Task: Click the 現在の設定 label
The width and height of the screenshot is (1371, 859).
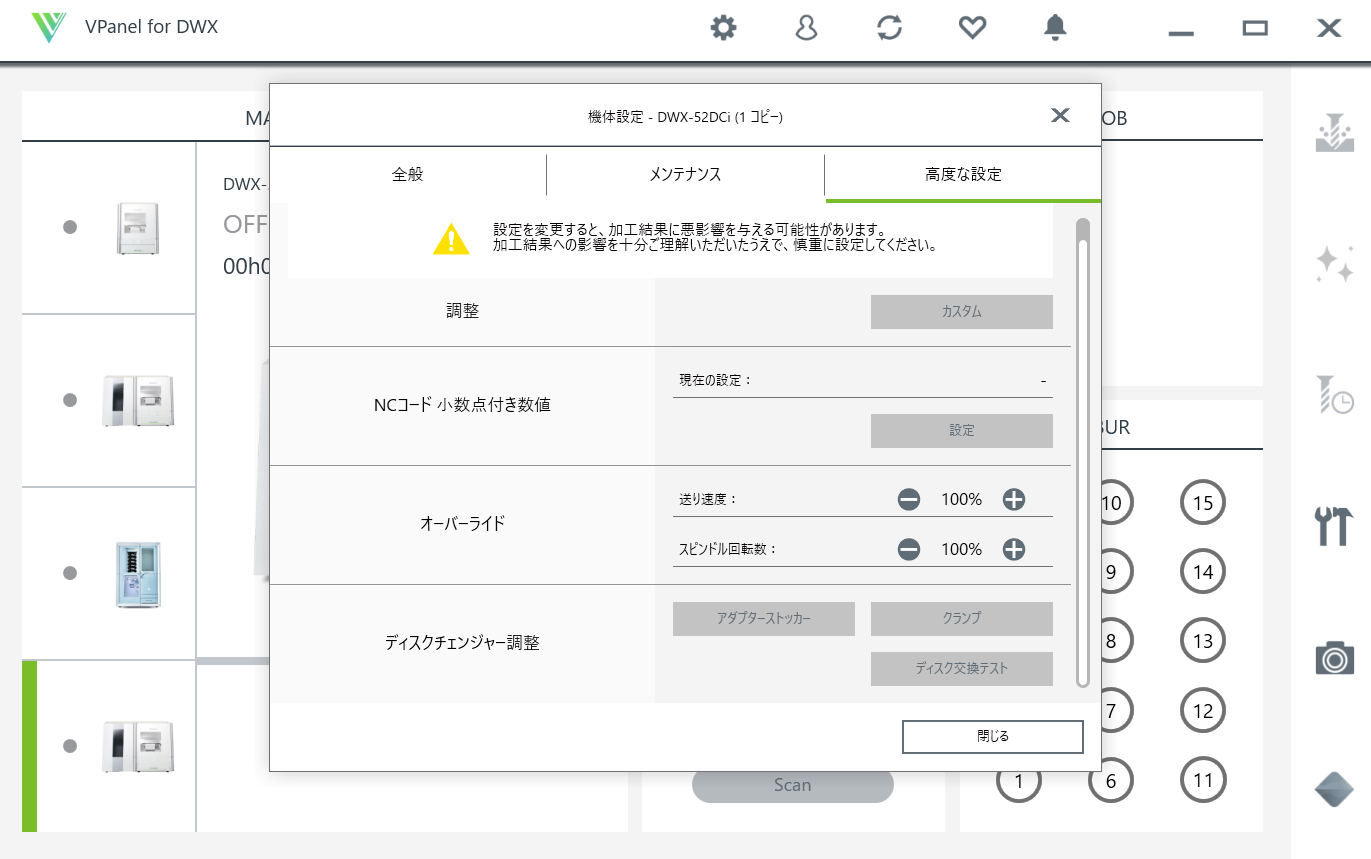Action: (x=715, y=380)
